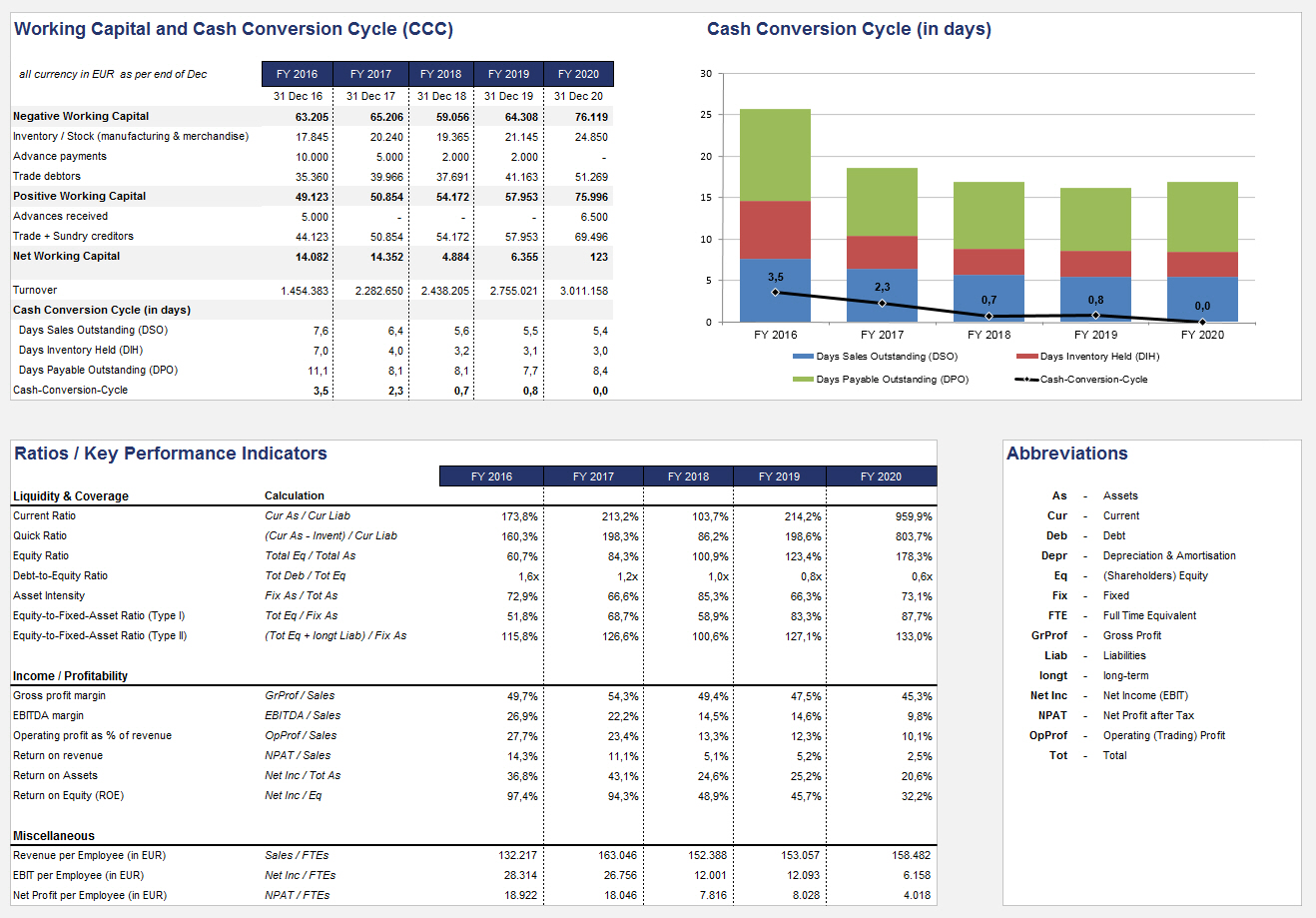Viewport: 1316px width, 918px height.
Task: Click the Abbreviations panel title
Action: (1066, 454)
